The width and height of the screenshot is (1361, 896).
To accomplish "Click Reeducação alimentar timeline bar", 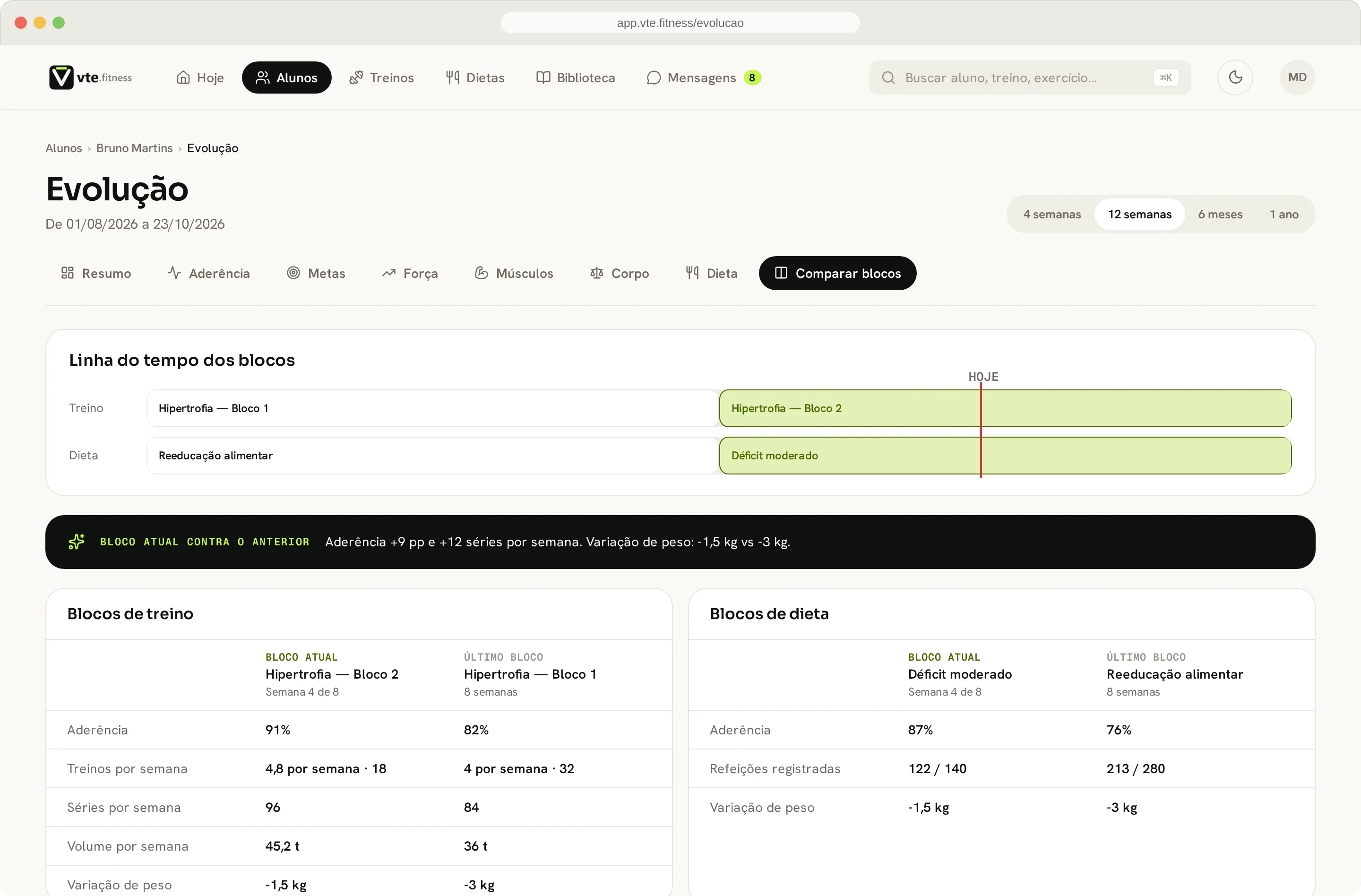I will click(432, 456).
